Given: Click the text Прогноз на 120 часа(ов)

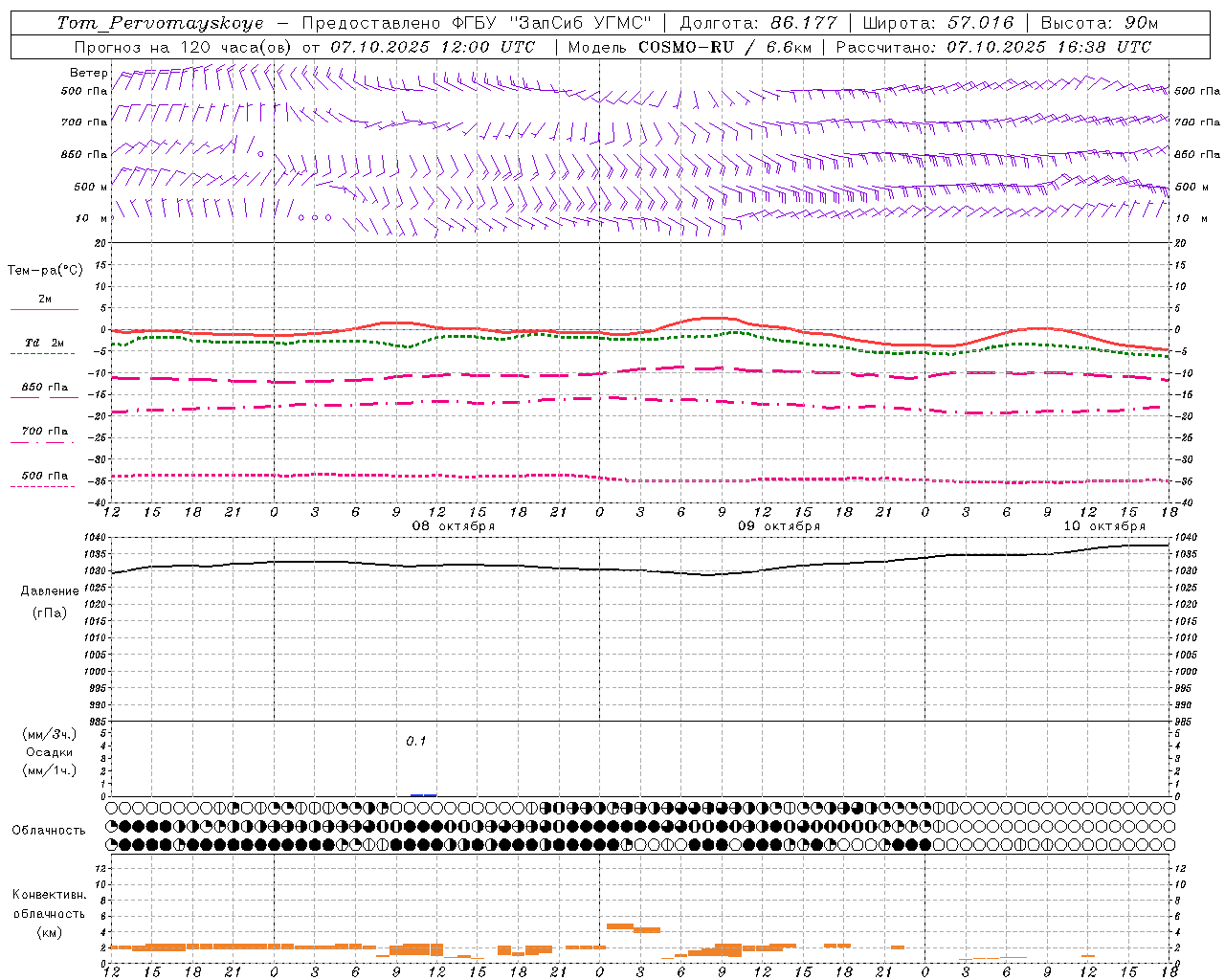Looking at the screenshot, I should pos(184,47).
